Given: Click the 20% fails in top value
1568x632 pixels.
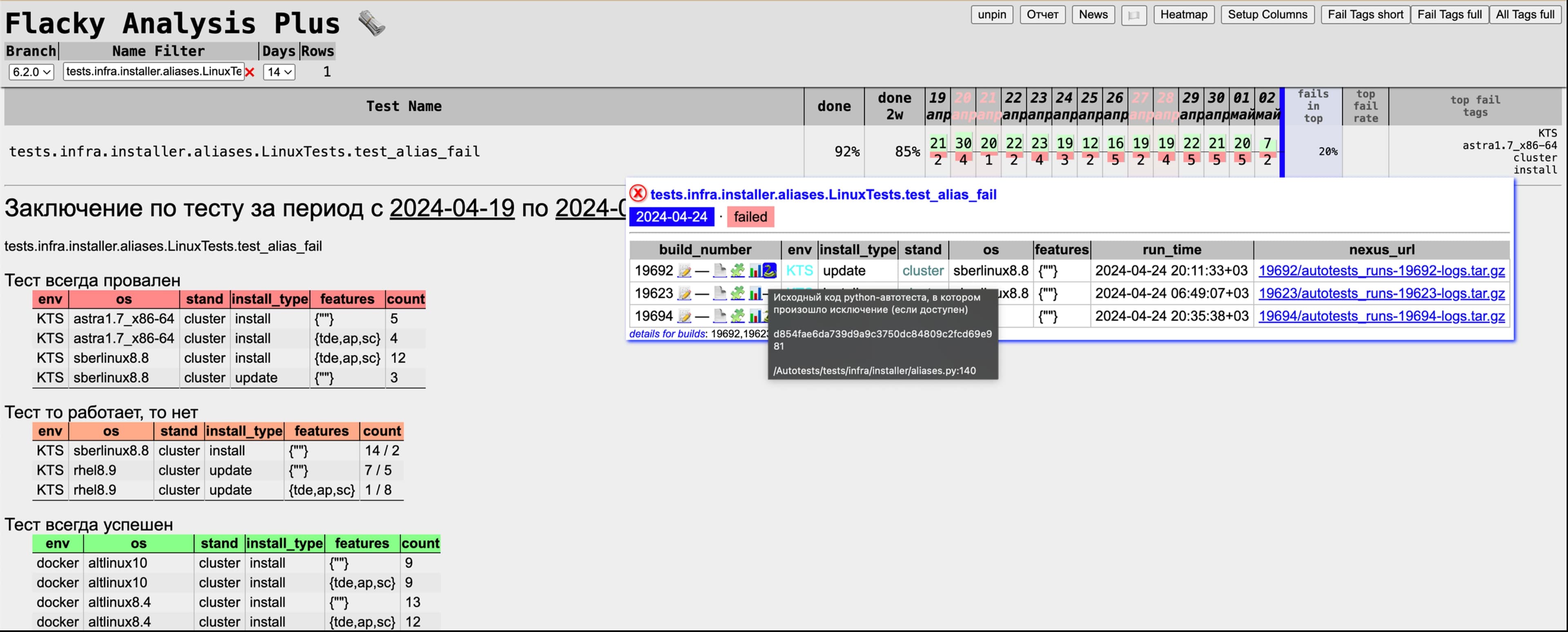Looking at the screenshot, I should tap(1328, 151).
